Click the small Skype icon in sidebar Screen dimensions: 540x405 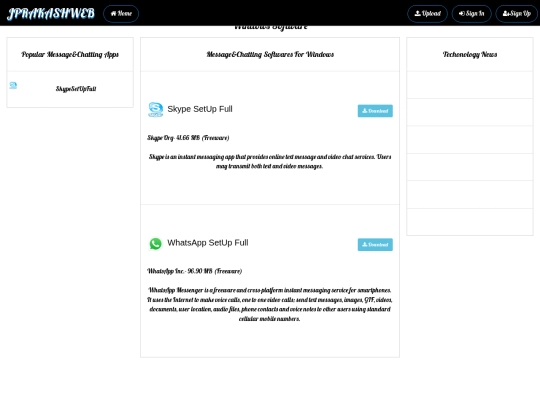coord(13,85)
